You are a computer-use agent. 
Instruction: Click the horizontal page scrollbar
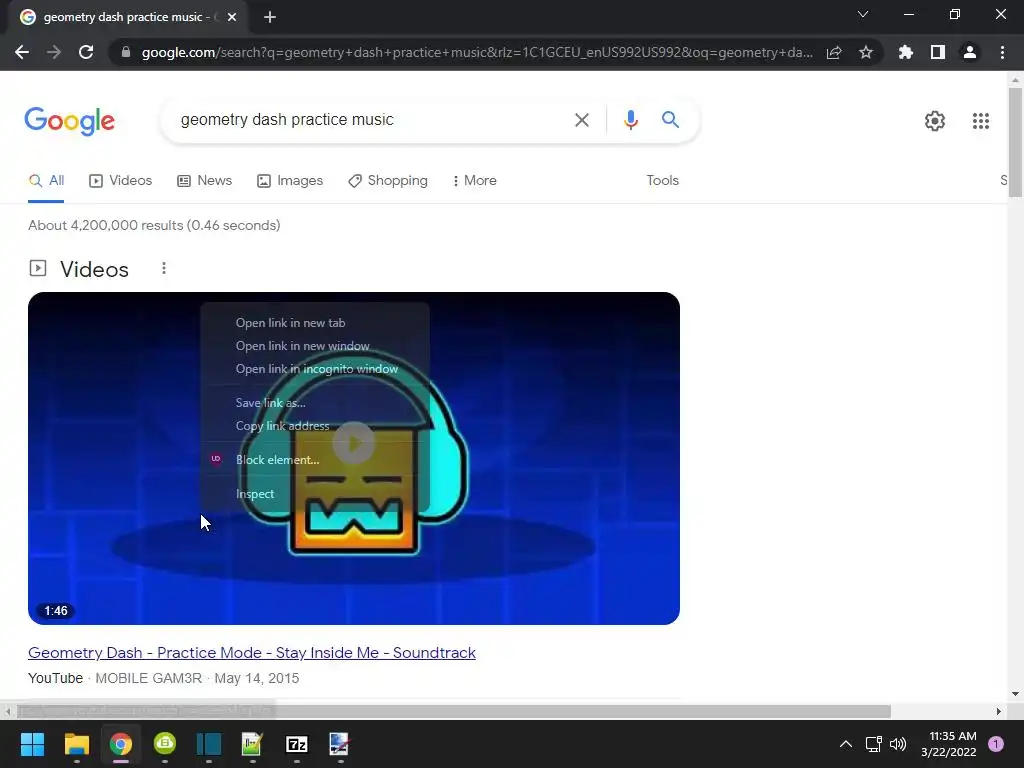click(x=454, y=711)
